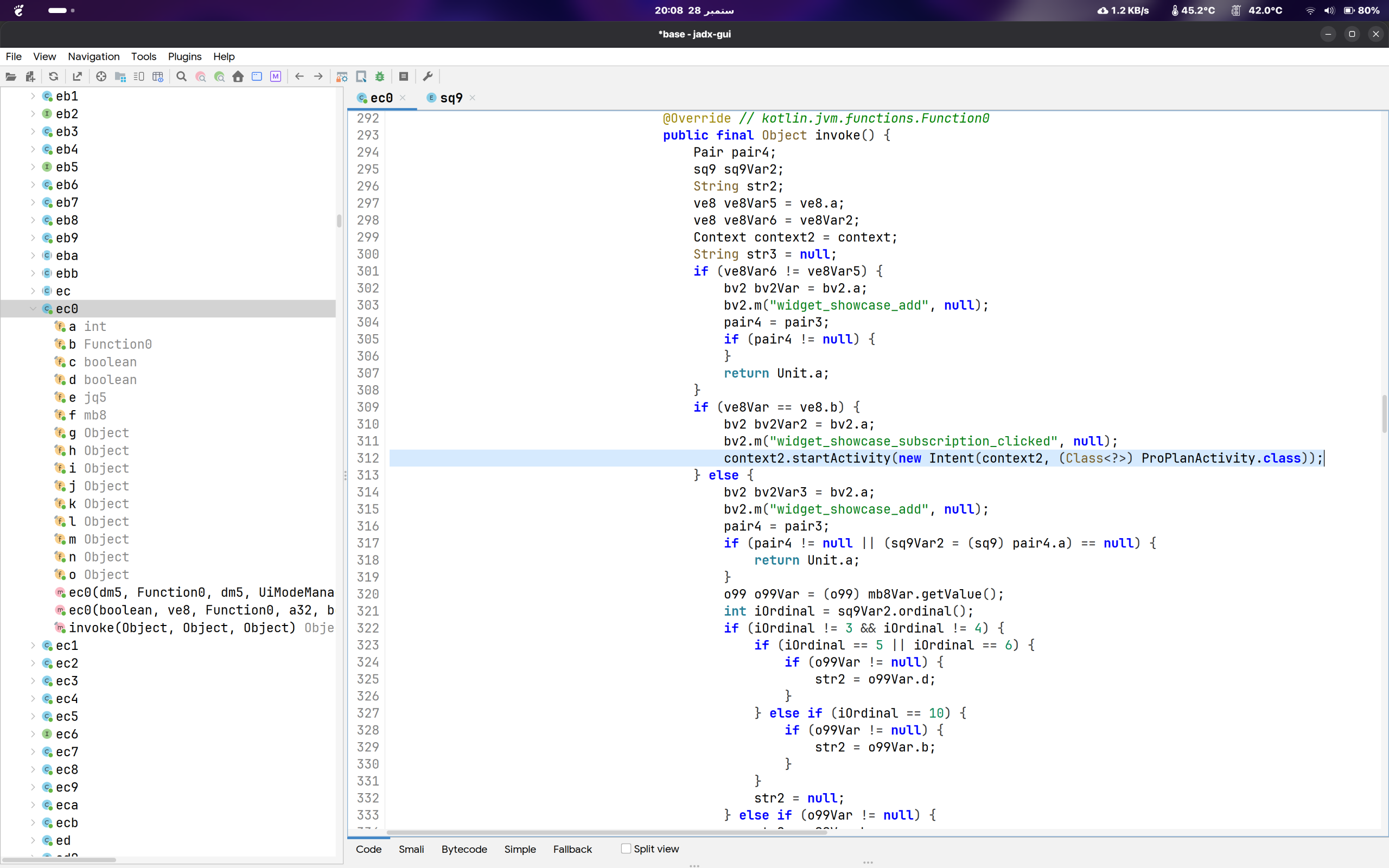Click the Add files toolbar icon
Screen dimensions: 1389x868
pos(30,76)
